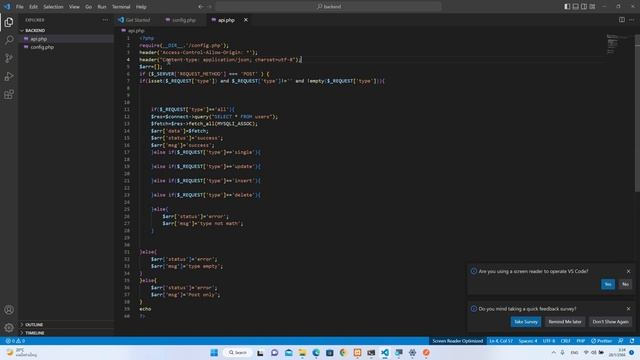Toggle the bottom panel layout icon
This screenshot has width=640, height=360.
(x=576, y=7)
